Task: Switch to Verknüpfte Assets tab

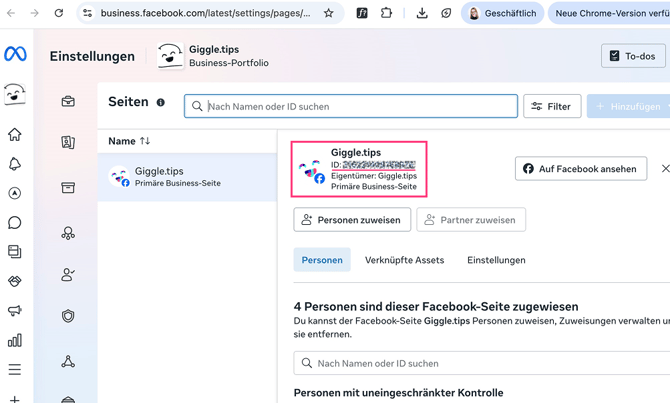Action: pyautogui.click(x=404, y=260)
